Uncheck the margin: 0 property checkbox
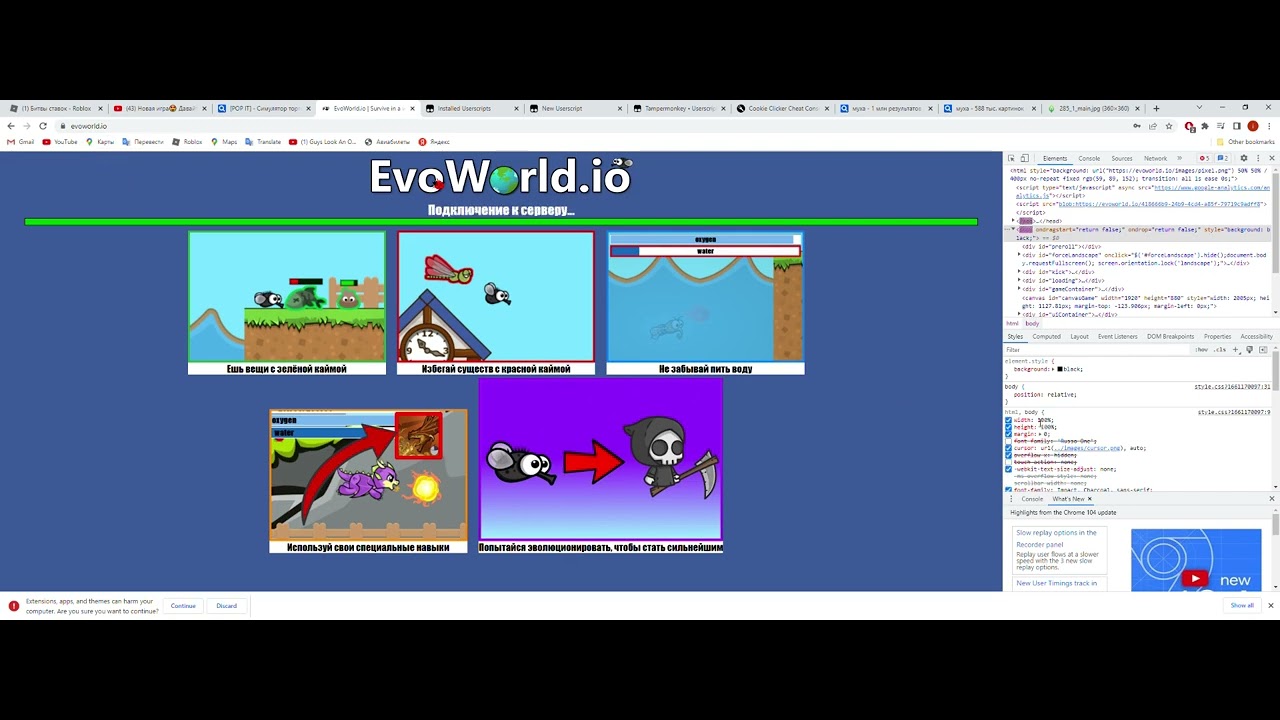1280x720 pixels. coord(1008,434)
